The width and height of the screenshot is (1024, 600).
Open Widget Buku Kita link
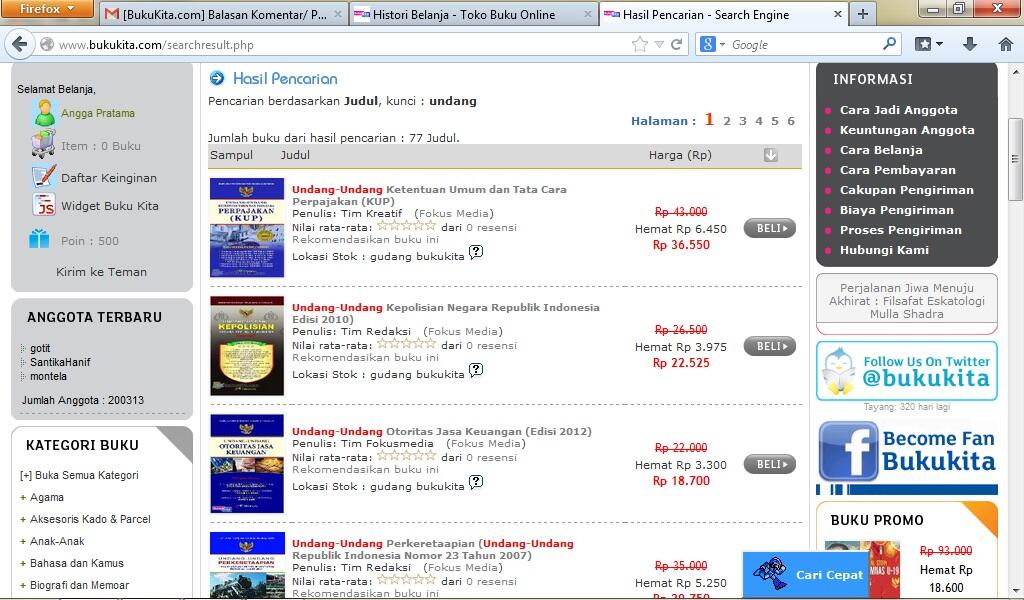click(x=110, y=206)
